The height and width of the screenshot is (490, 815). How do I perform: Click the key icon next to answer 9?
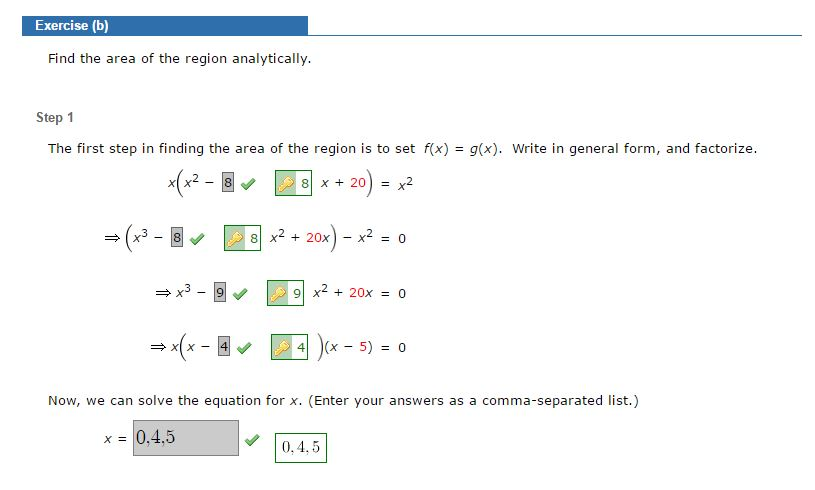tap(278, 293)
